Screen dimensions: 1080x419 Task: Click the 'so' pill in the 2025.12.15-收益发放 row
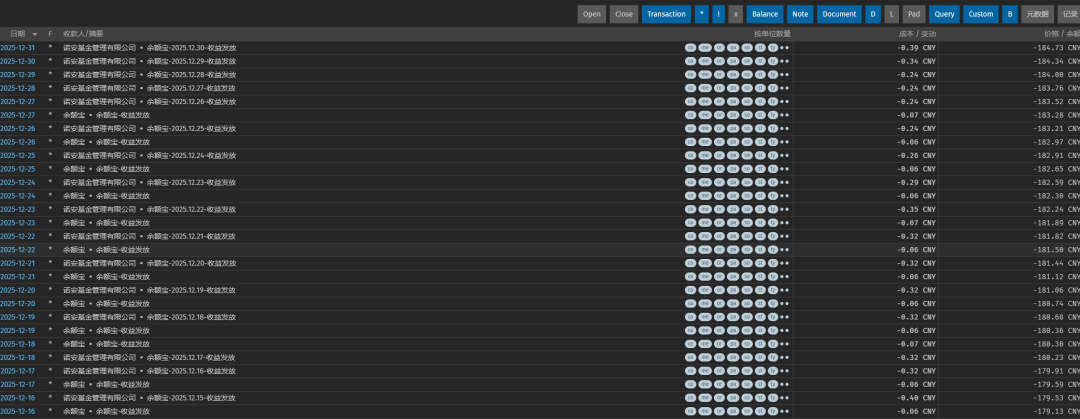click(747, 398)
